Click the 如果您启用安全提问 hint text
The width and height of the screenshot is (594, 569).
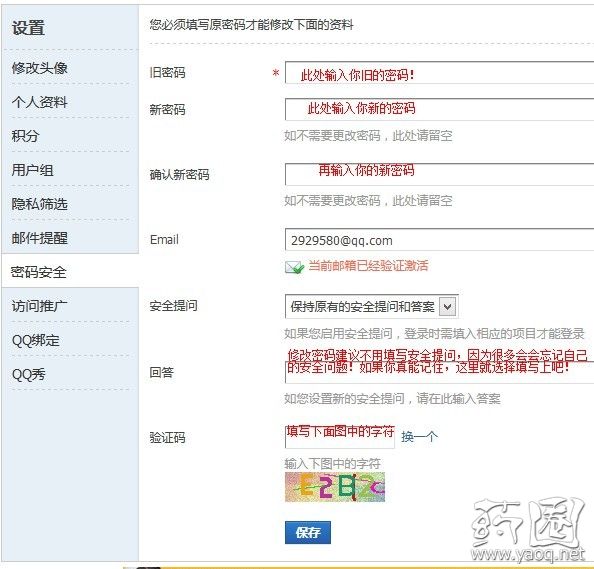coord(435,333)
